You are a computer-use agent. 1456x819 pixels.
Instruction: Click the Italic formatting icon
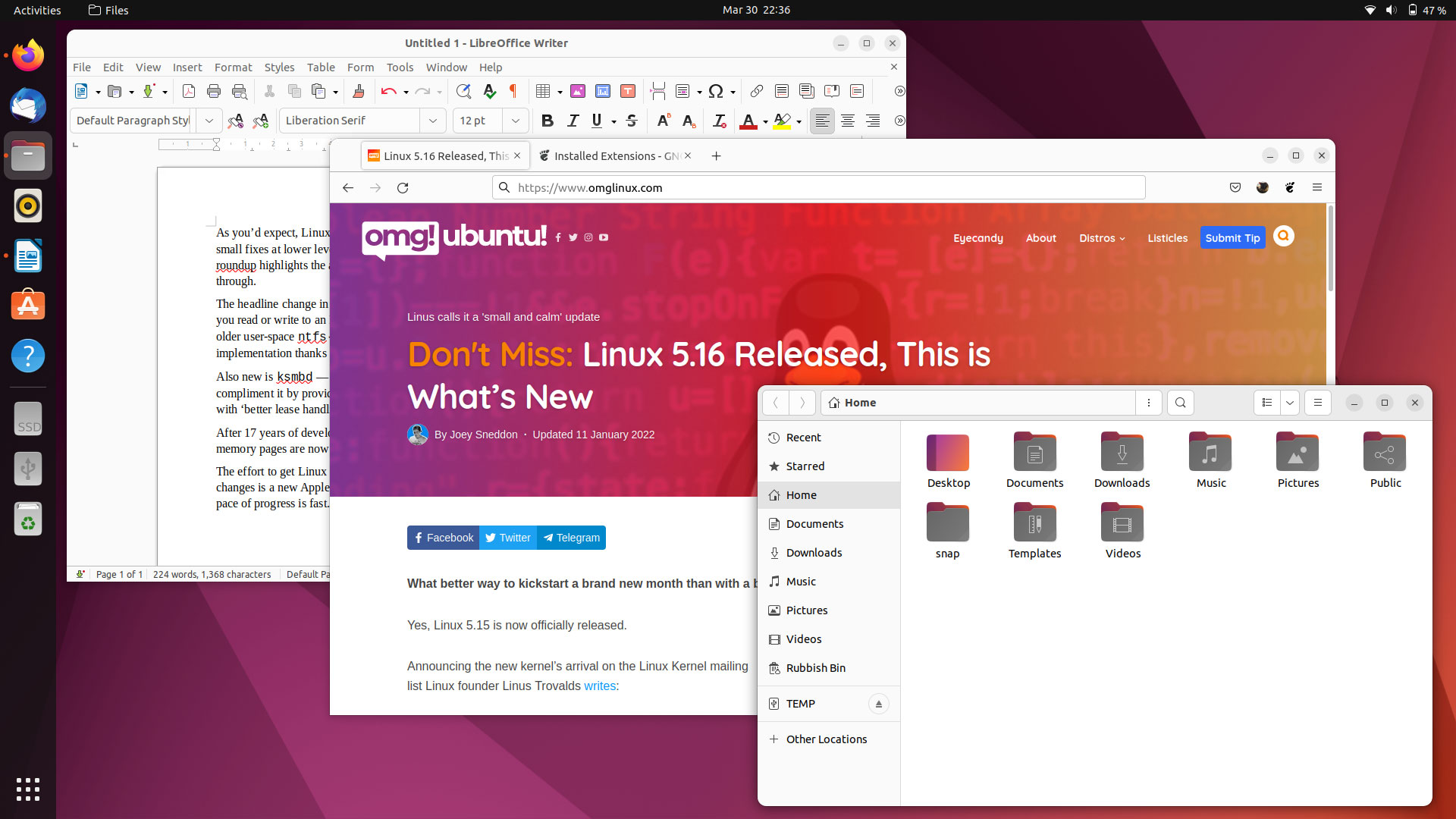click(x=571, y=120)
